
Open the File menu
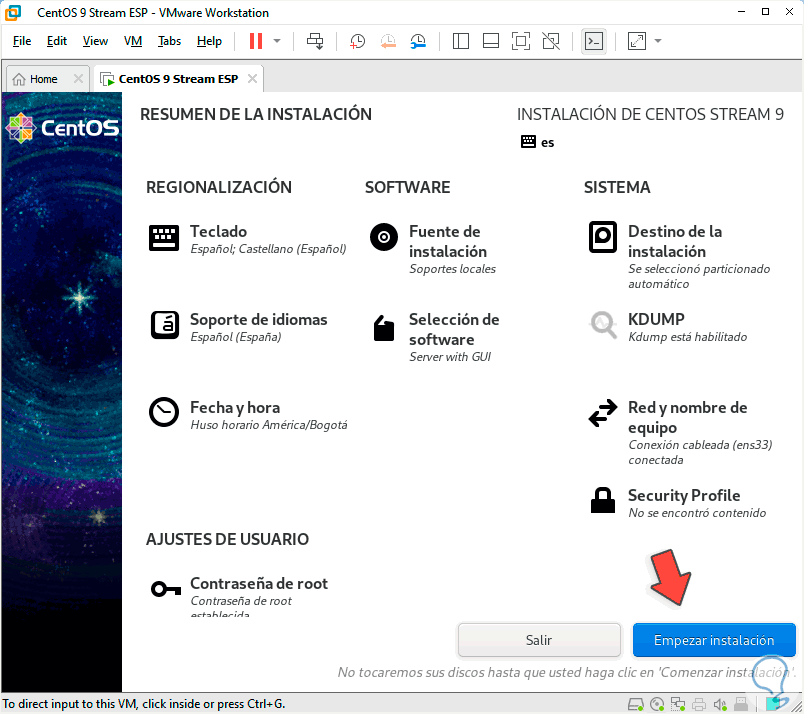point(22,41)
